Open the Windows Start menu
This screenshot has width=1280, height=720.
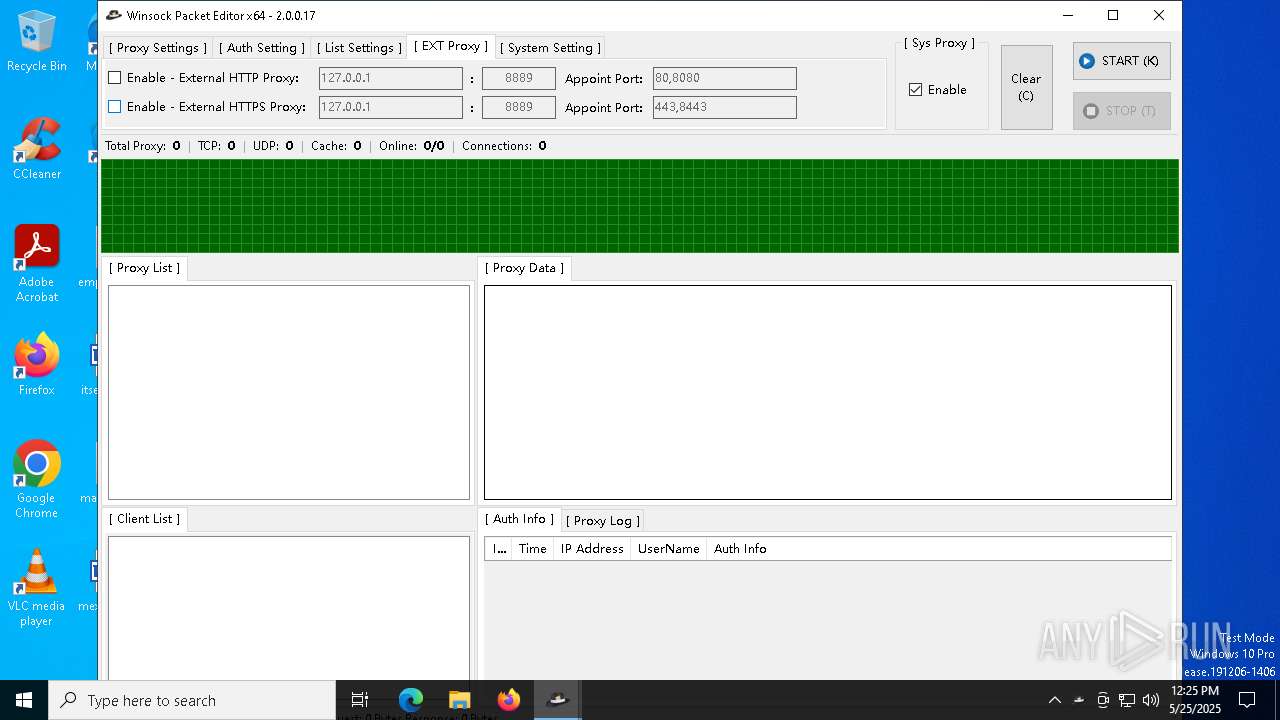pos(24,700)
